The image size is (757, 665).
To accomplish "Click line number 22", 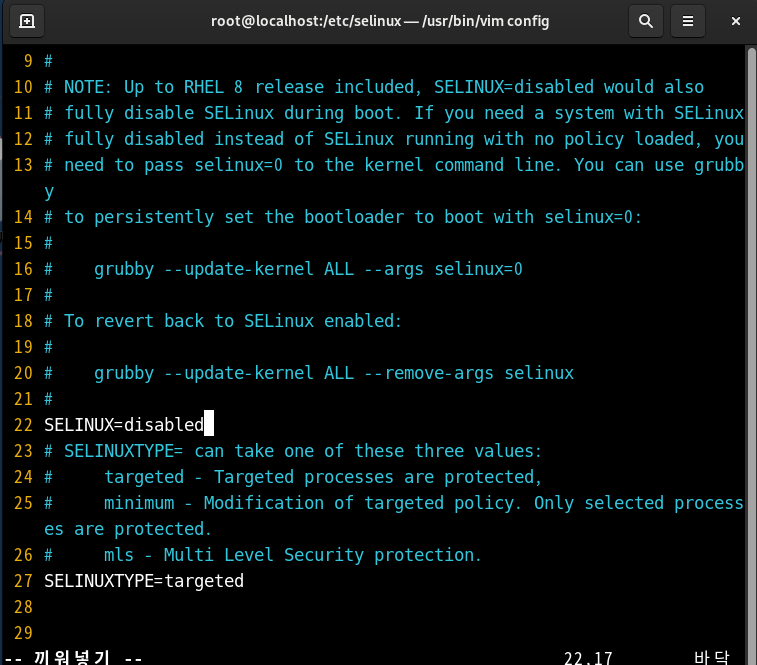I will pyautogui.click(x=23, y=425).
